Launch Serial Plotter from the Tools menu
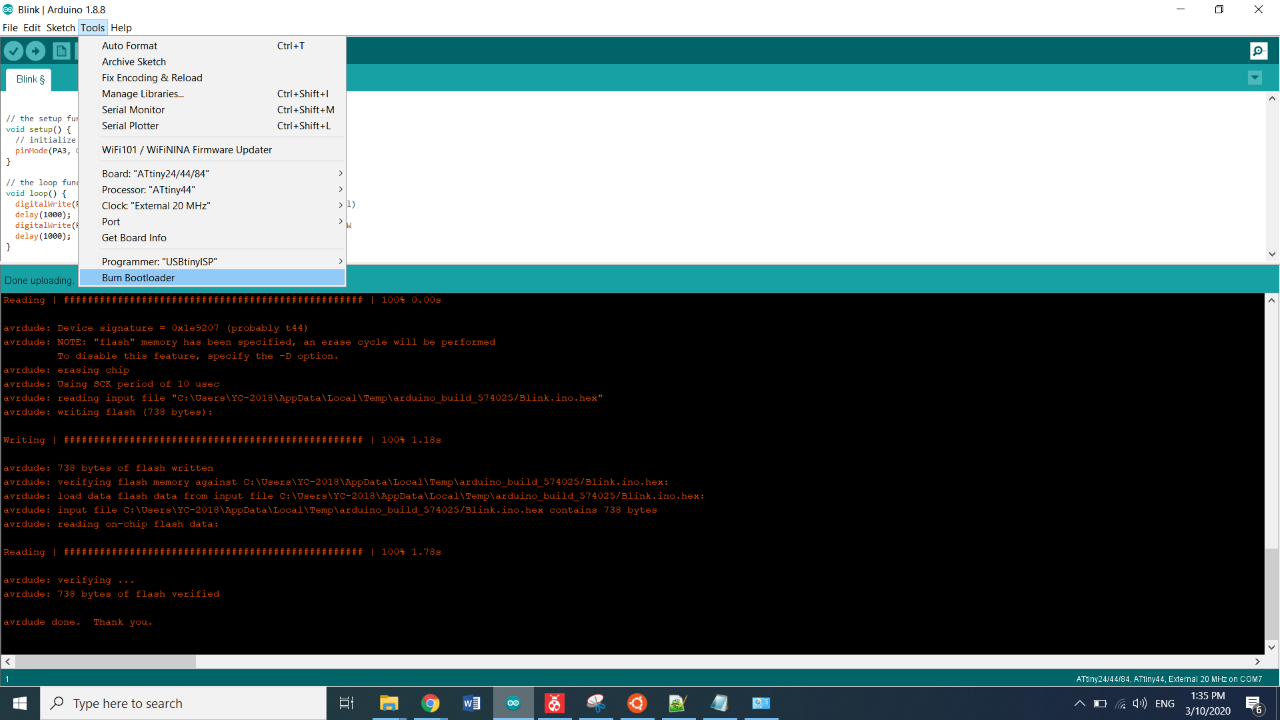Image resolution: width=1280 pixels, height=720 pixels. click(212, 126)
